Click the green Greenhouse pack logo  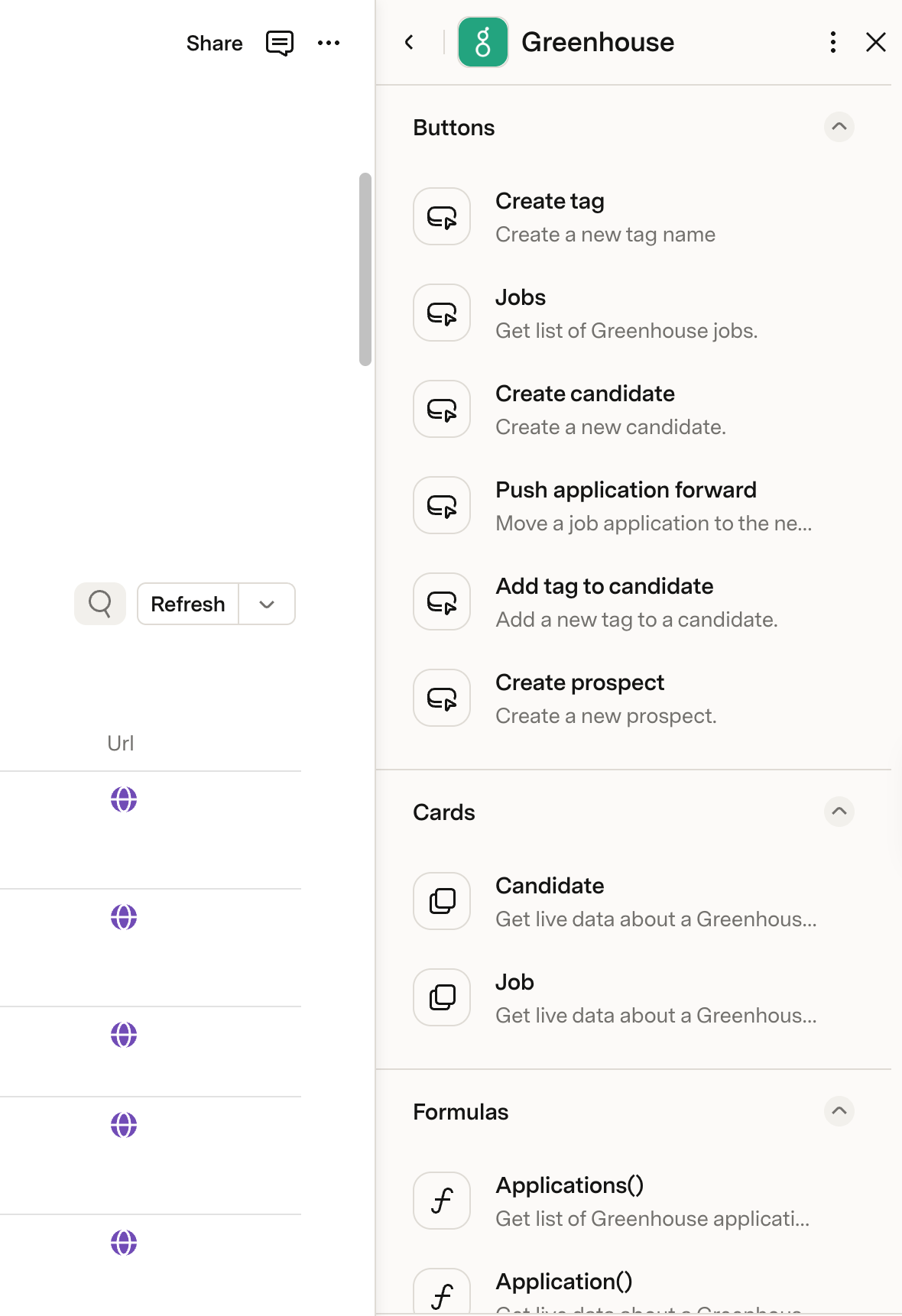pos(483,42)
